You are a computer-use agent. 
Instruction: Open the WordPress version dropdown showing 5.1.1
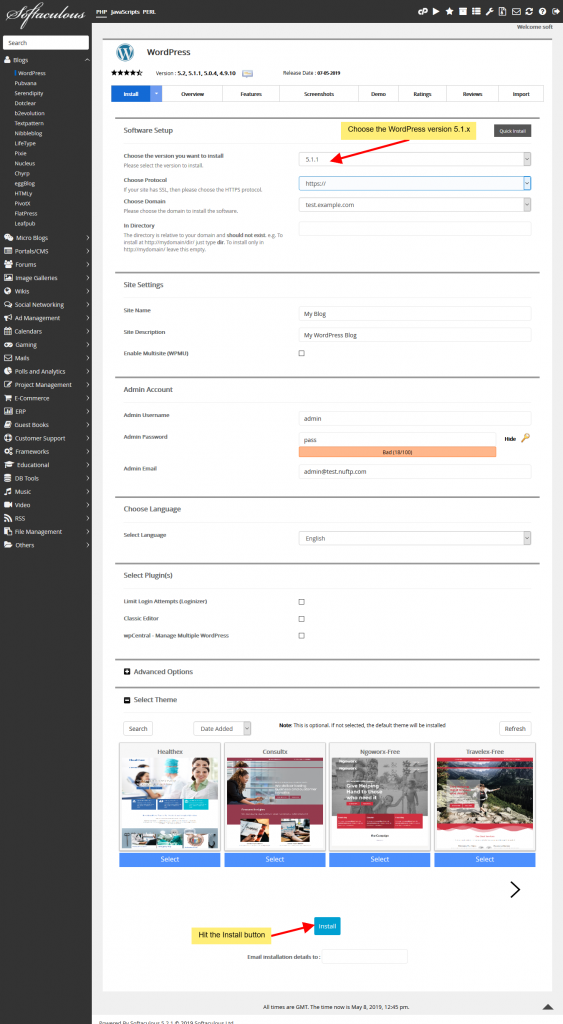415,159
